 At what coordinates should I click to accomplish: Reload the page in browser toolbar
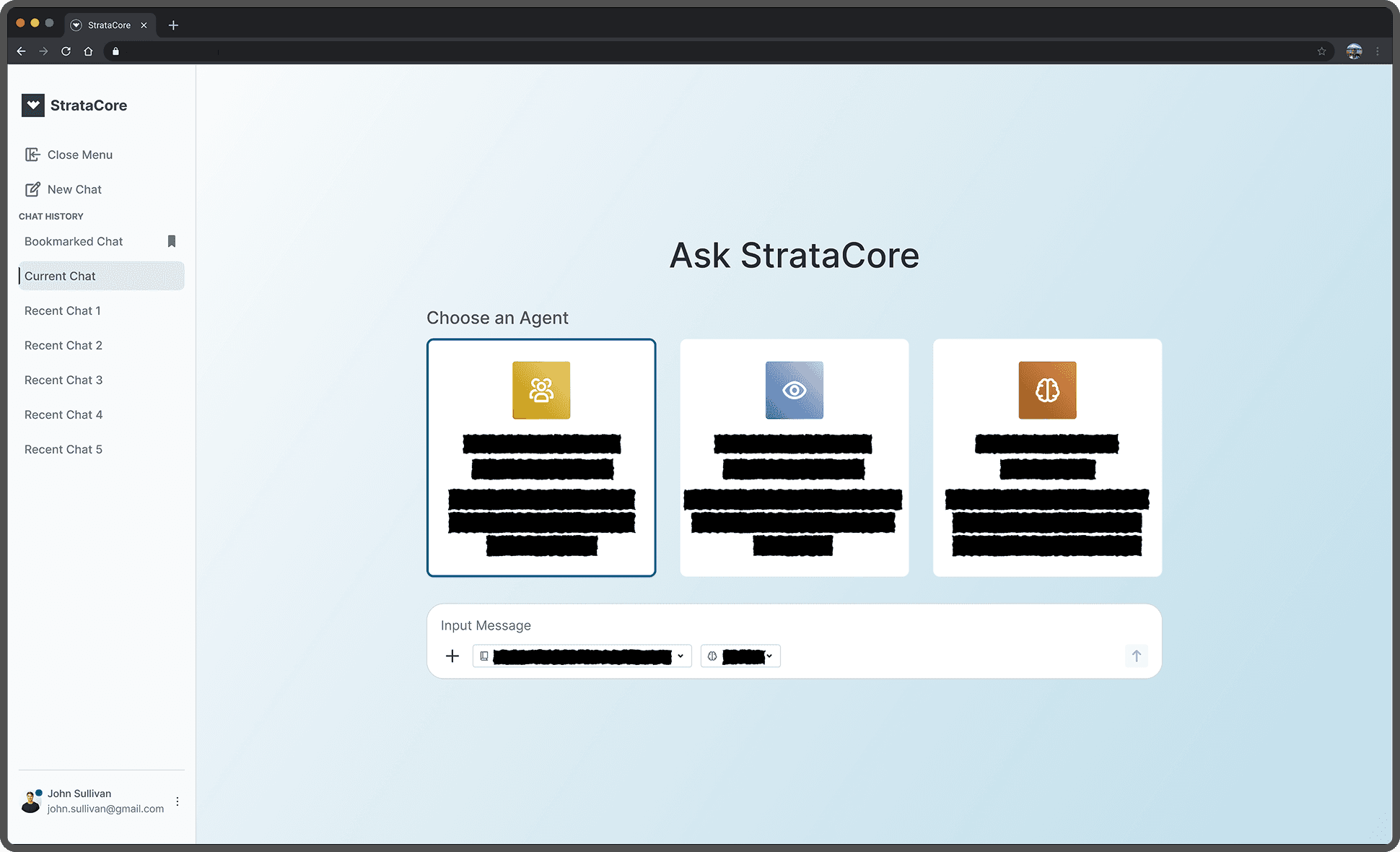tap(66, 51)
